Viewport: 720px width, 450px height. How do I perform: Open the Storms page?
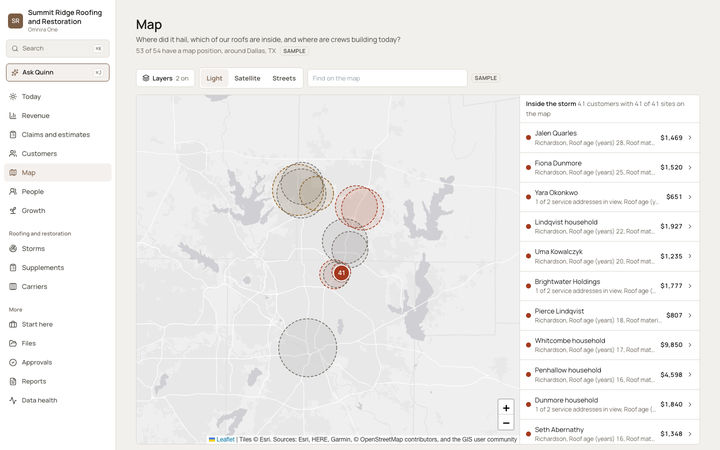point(58,248)
